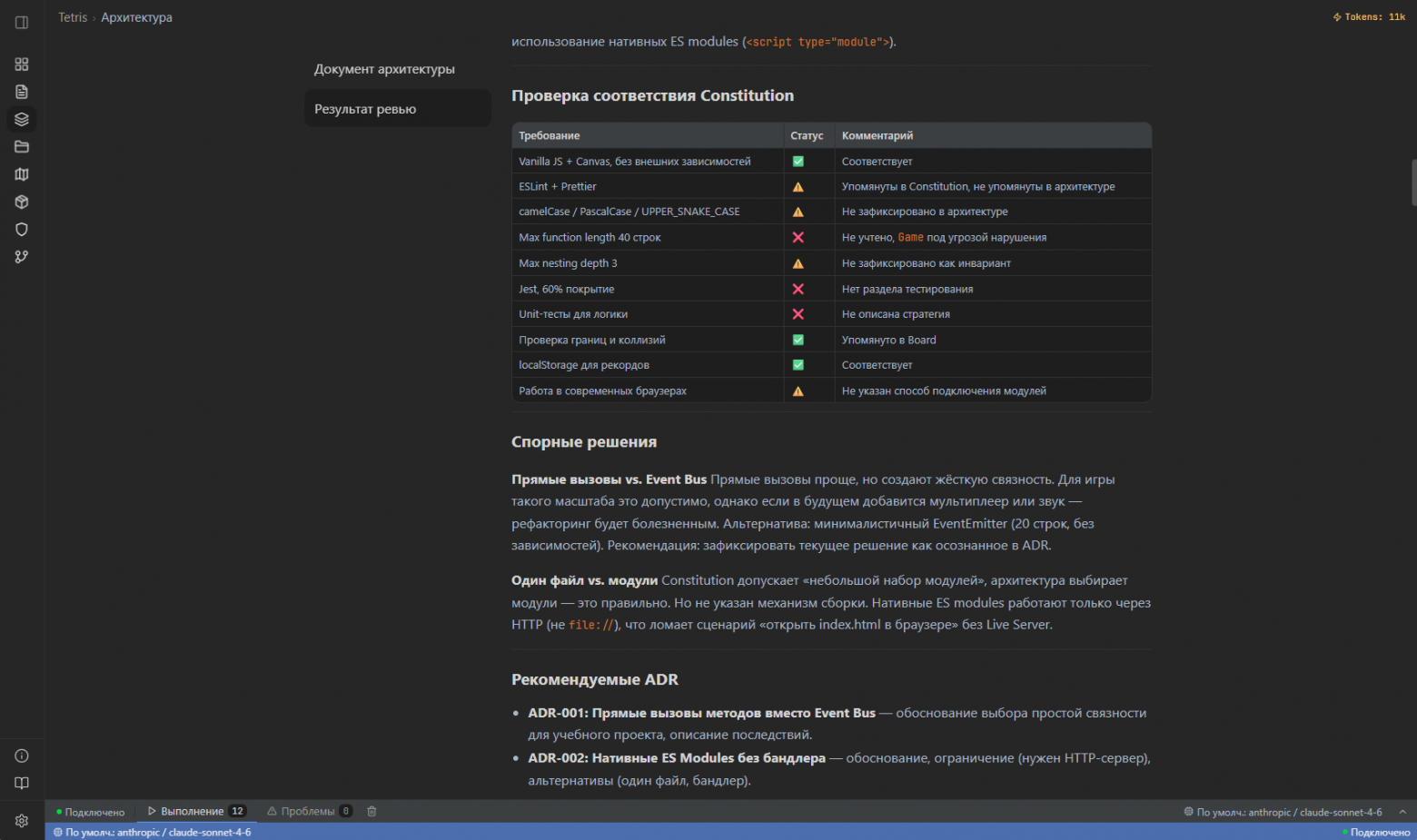Viewport: 1417px width, 840px height.
Task: Click the Unit-тесты для логики cell
Action: (x=648, y=314)
